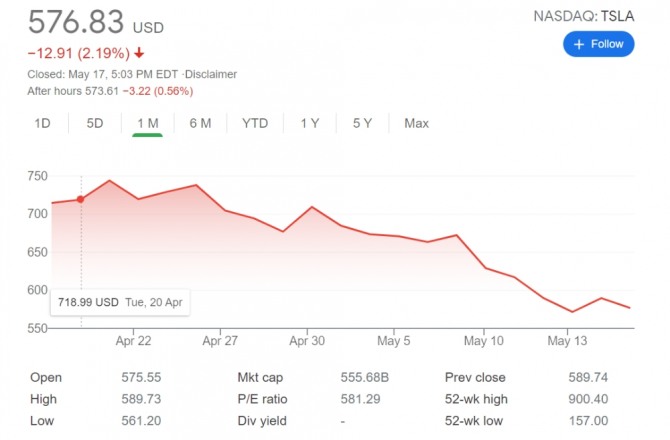This screenshot has width=670, height=440.
Task: Click the chart line above May 10
Action: 486,267
